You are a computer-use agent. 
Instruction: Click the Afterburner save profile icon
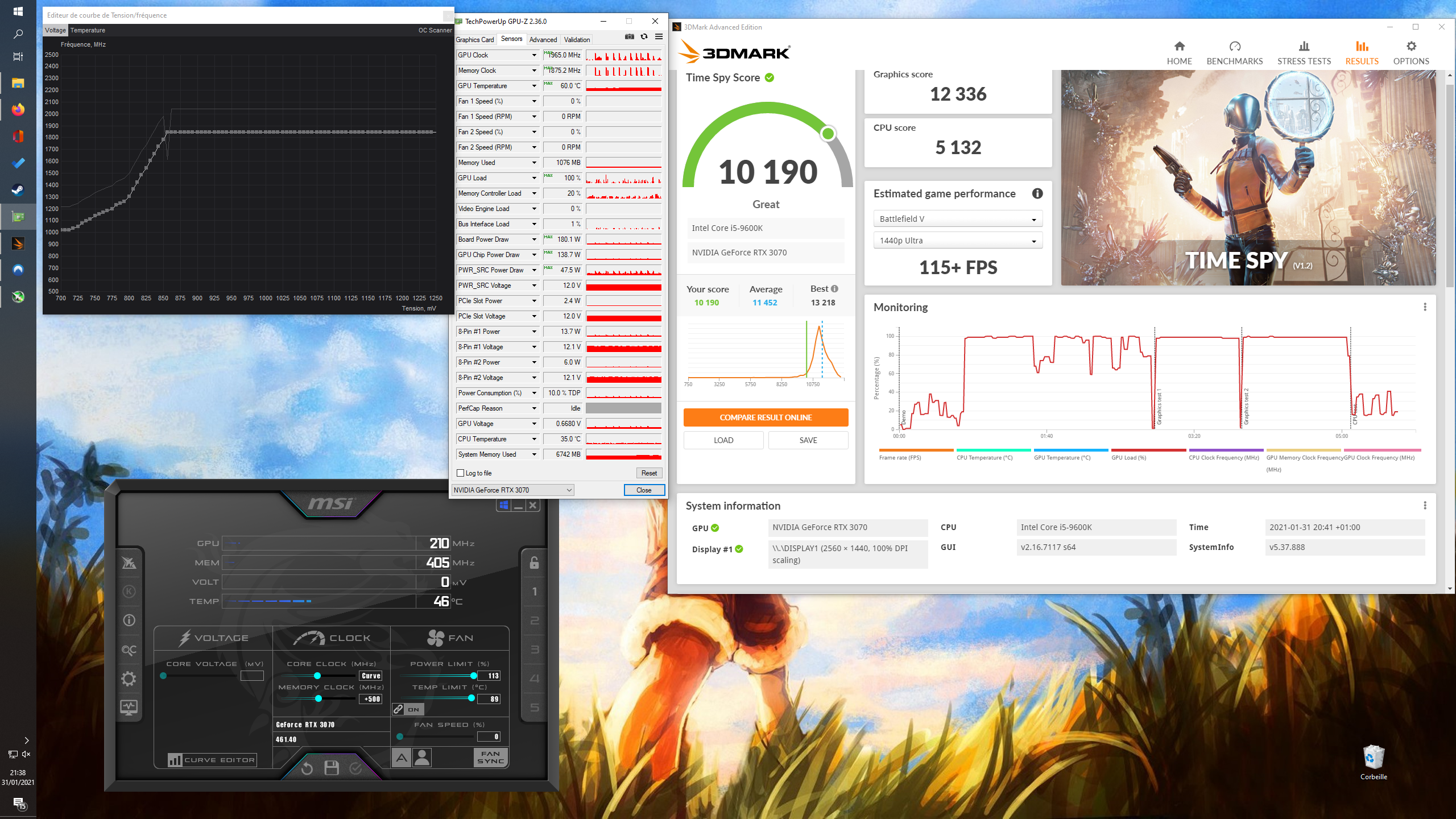332,768
